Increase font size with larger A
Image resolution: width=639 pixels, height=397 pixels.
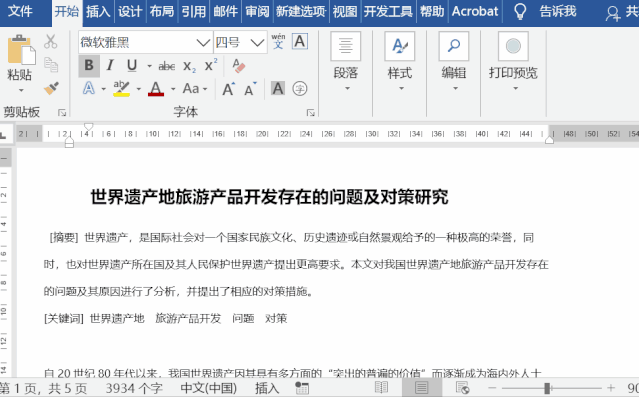pyautogui.click(x=228, y=88)
